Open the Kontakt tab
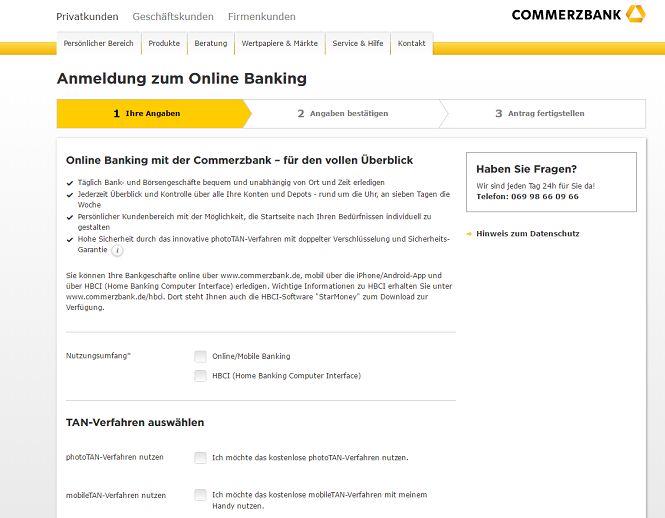Image resolution: width=665 pixels, height=518 pixels. click(x=411, y=43)
